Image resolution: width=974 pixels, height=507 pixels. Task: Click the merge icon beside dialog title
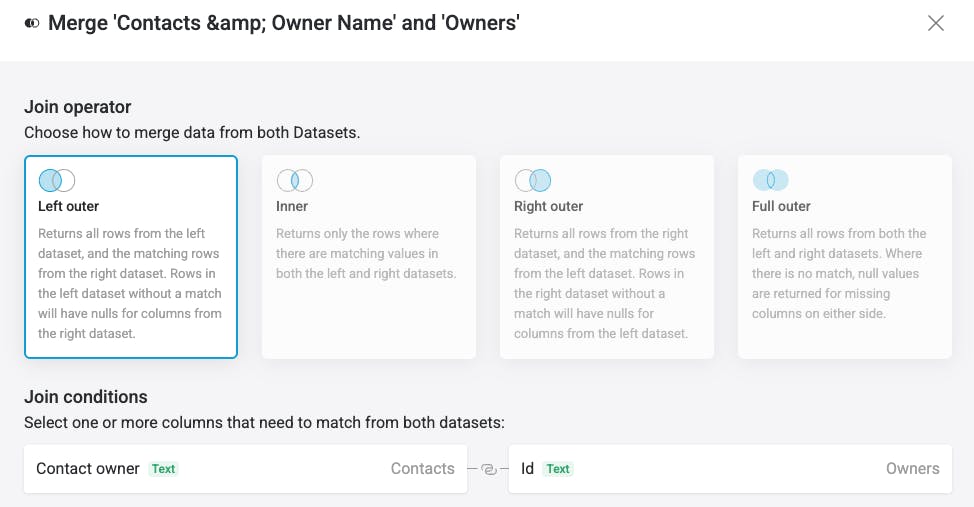pos(32,23)
